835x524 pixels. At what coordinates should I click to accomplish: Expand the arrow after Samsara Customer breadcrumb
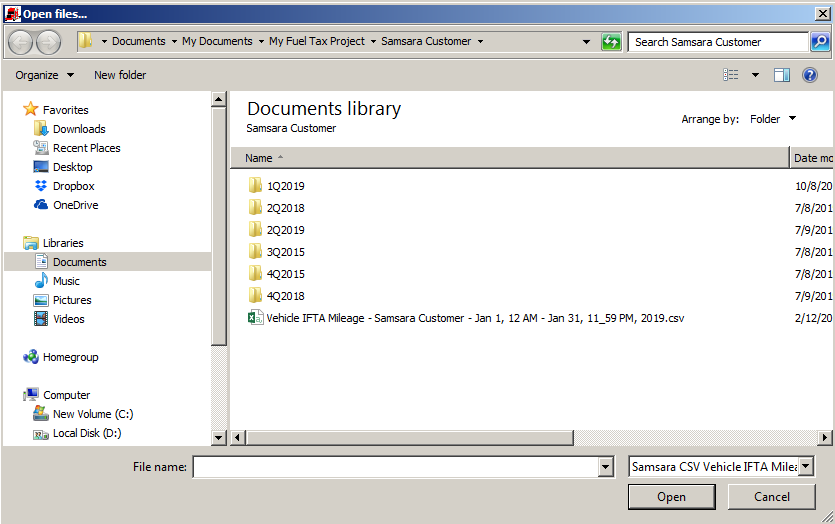pos(480,42)
